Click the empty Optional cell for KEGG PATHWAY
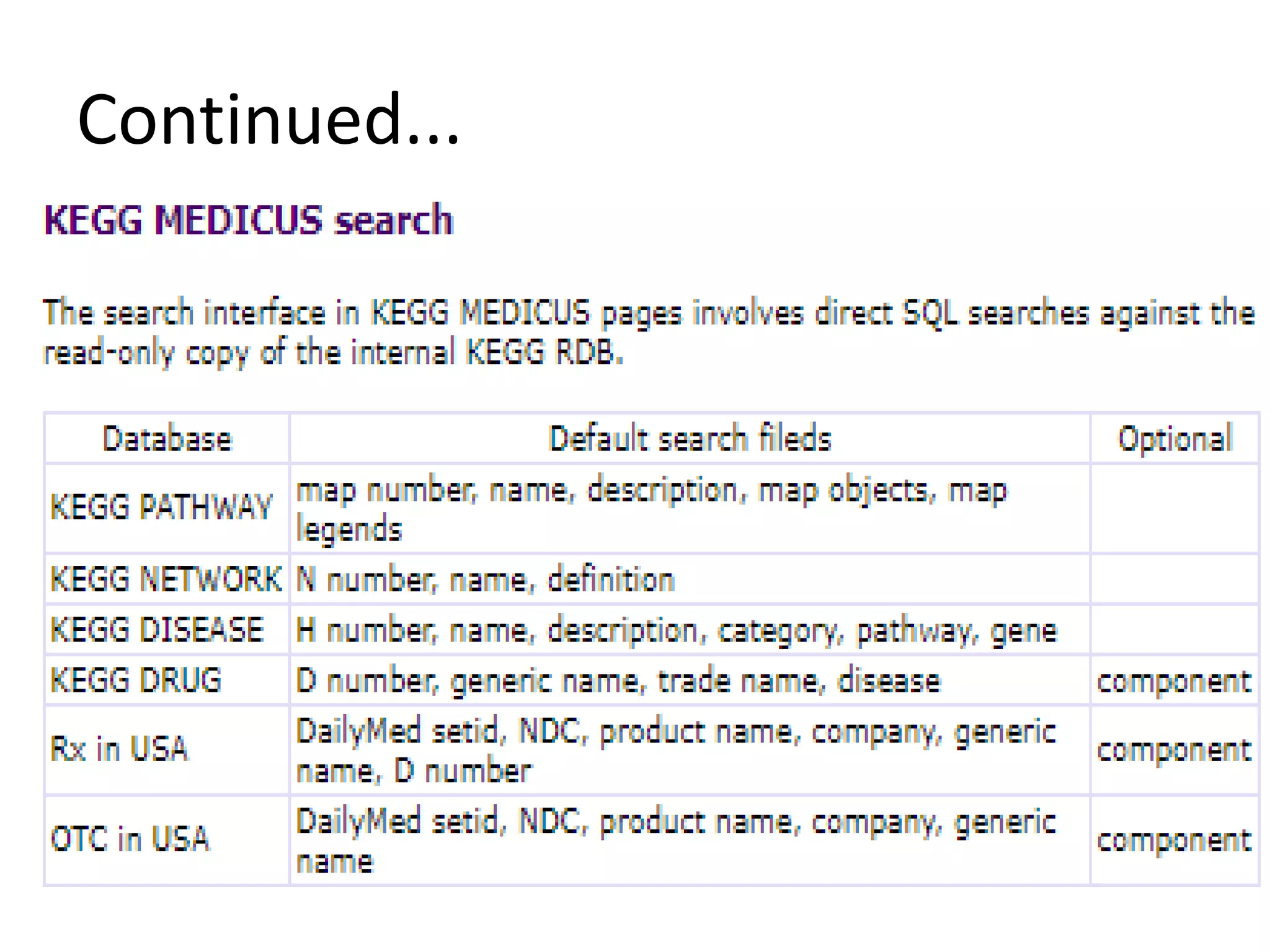 coord(1175,508)
